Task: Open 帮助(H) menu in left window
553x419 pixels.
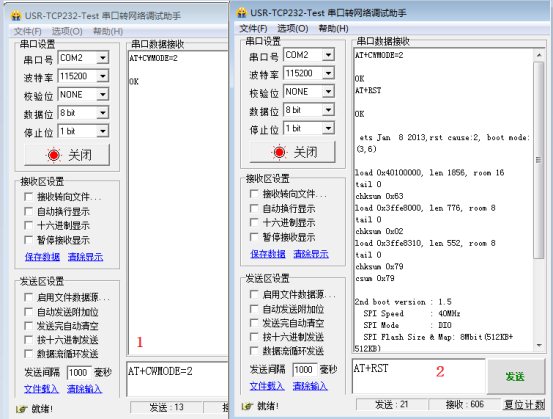Action: [108, 31]
